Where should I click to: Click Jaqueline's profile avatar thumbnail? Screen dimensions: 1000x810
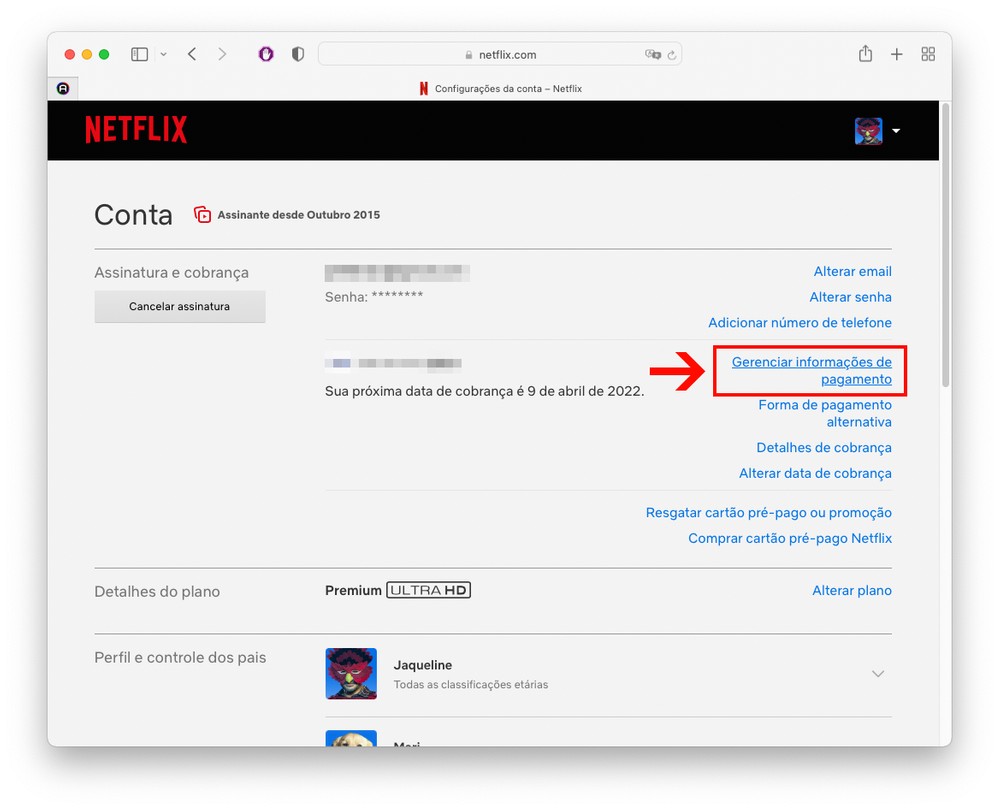click(351, 673)
